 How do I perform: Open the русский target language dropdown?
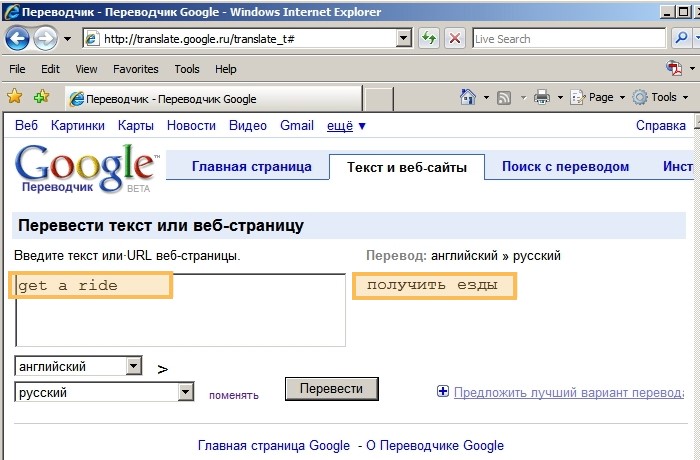[104, 392]
